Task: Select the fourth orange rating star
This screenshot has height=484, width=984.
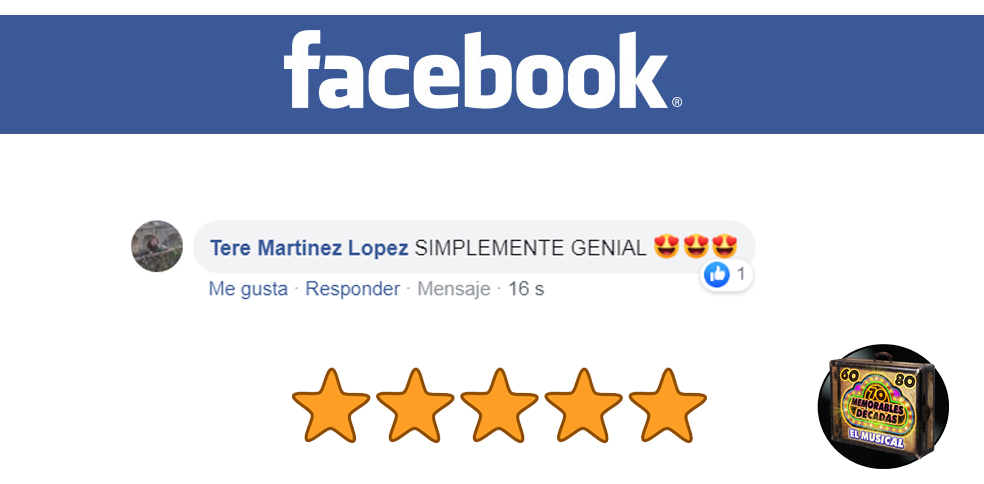Action: click(583, 406)
